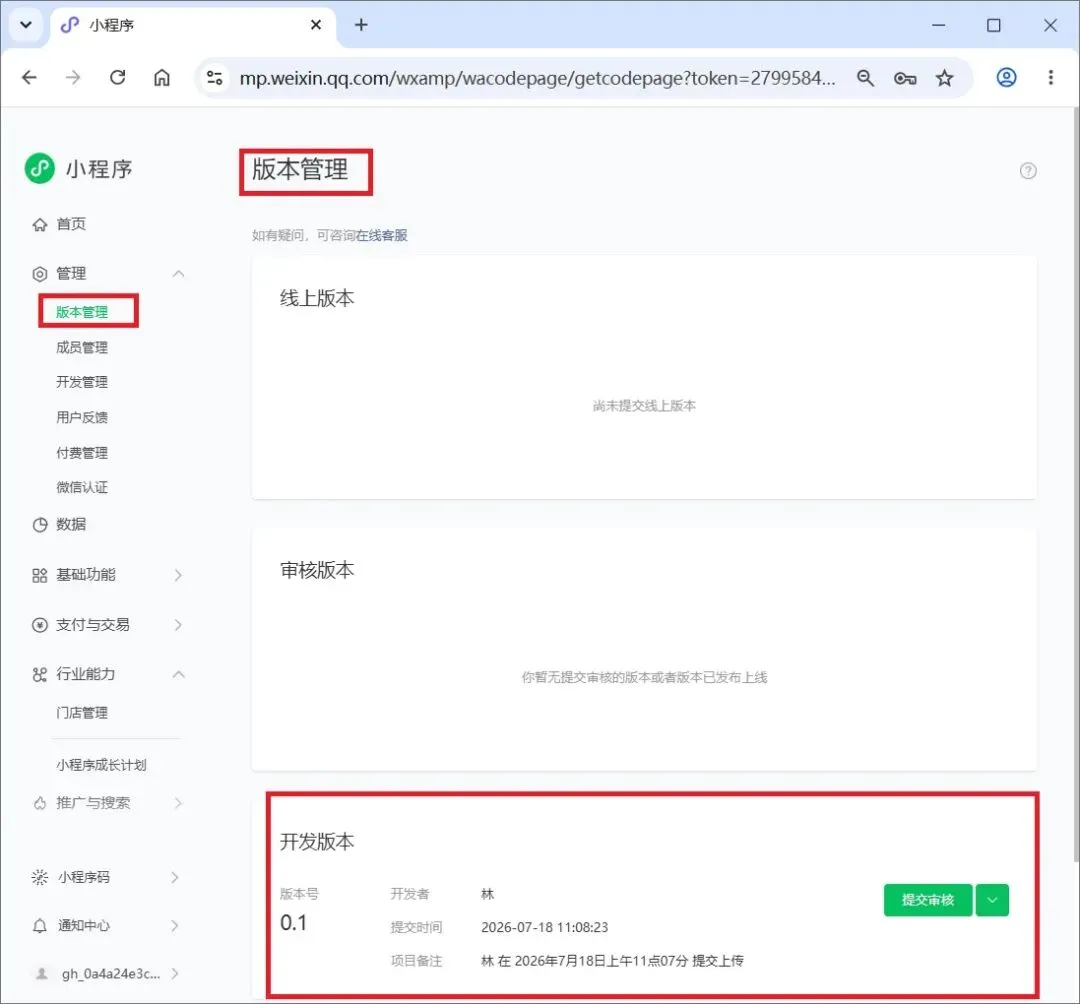Expand the 小程序码 menu chevron
The height and width of the screenshot is (1004, 1080).
click(x=175, y=877)
